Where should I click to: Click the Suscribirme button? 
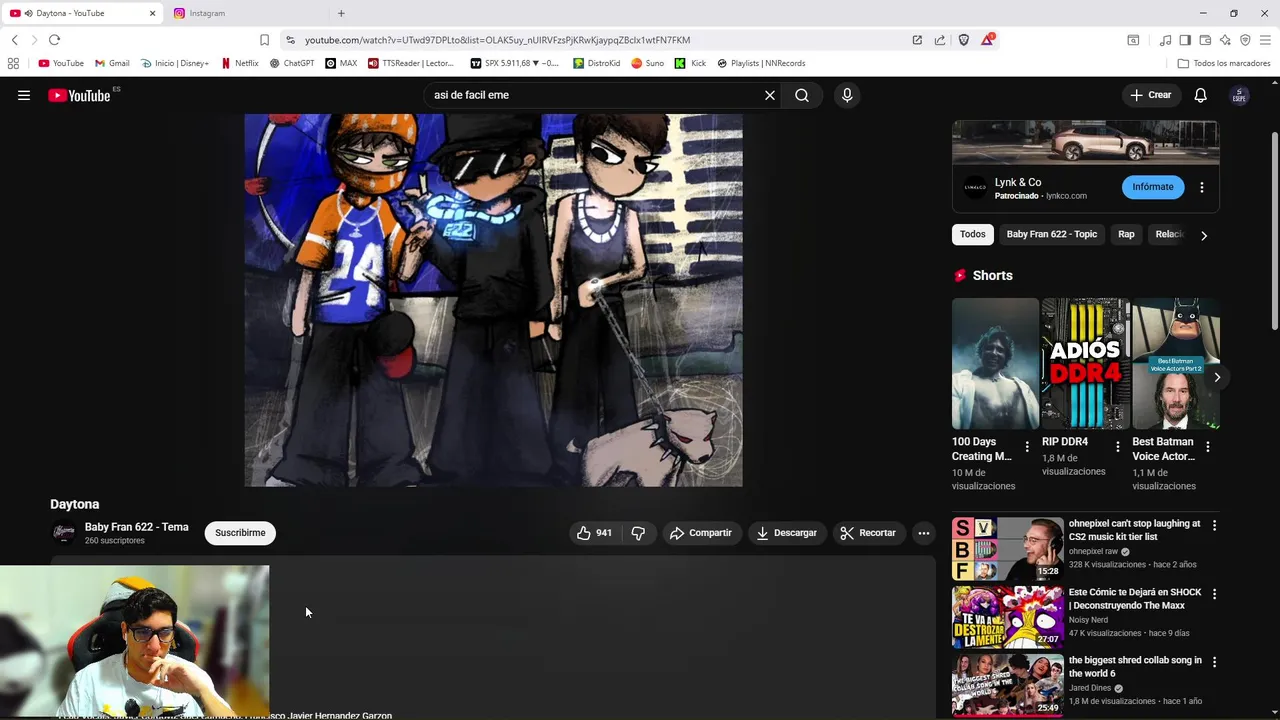click(x=240, y=533)
